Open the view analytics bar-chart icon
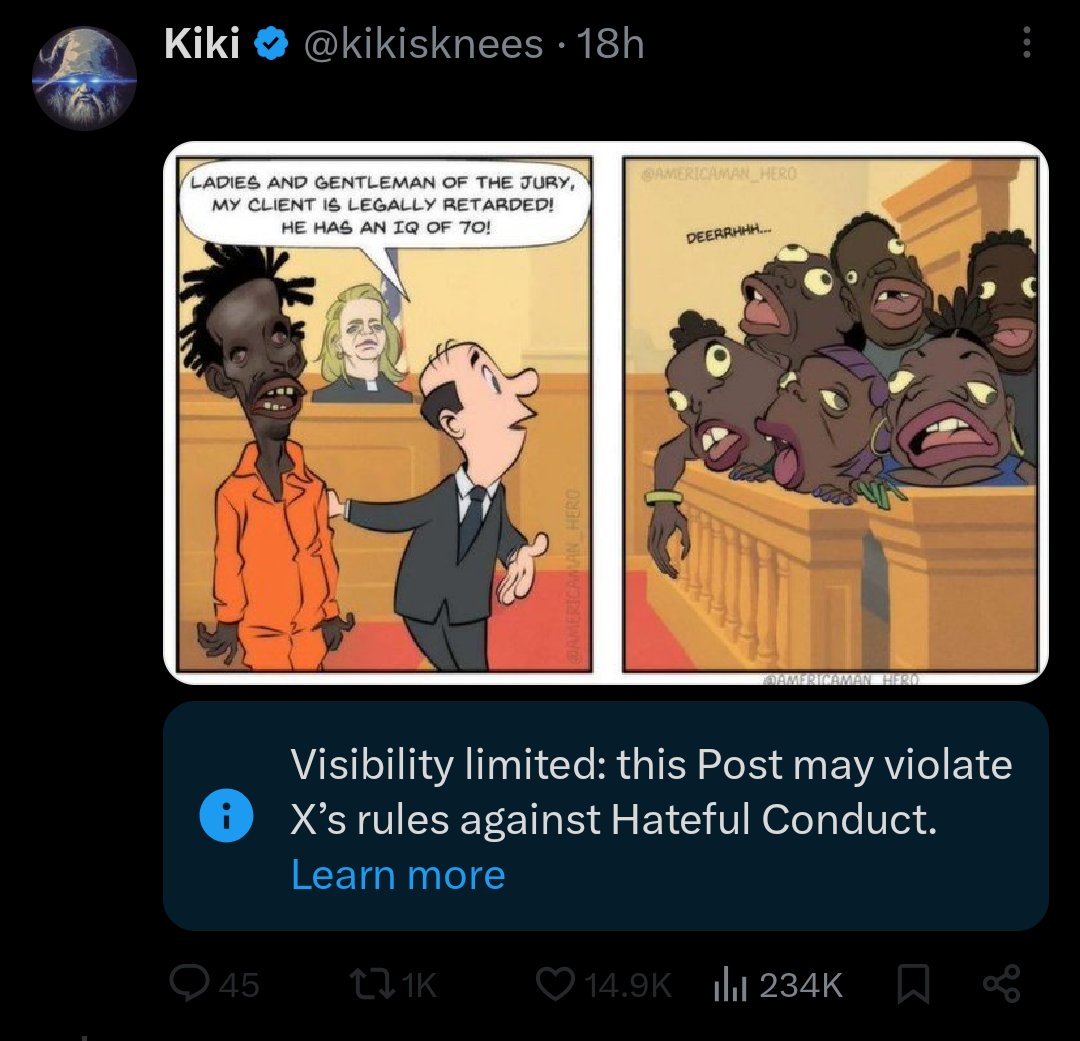 (730, 984)
